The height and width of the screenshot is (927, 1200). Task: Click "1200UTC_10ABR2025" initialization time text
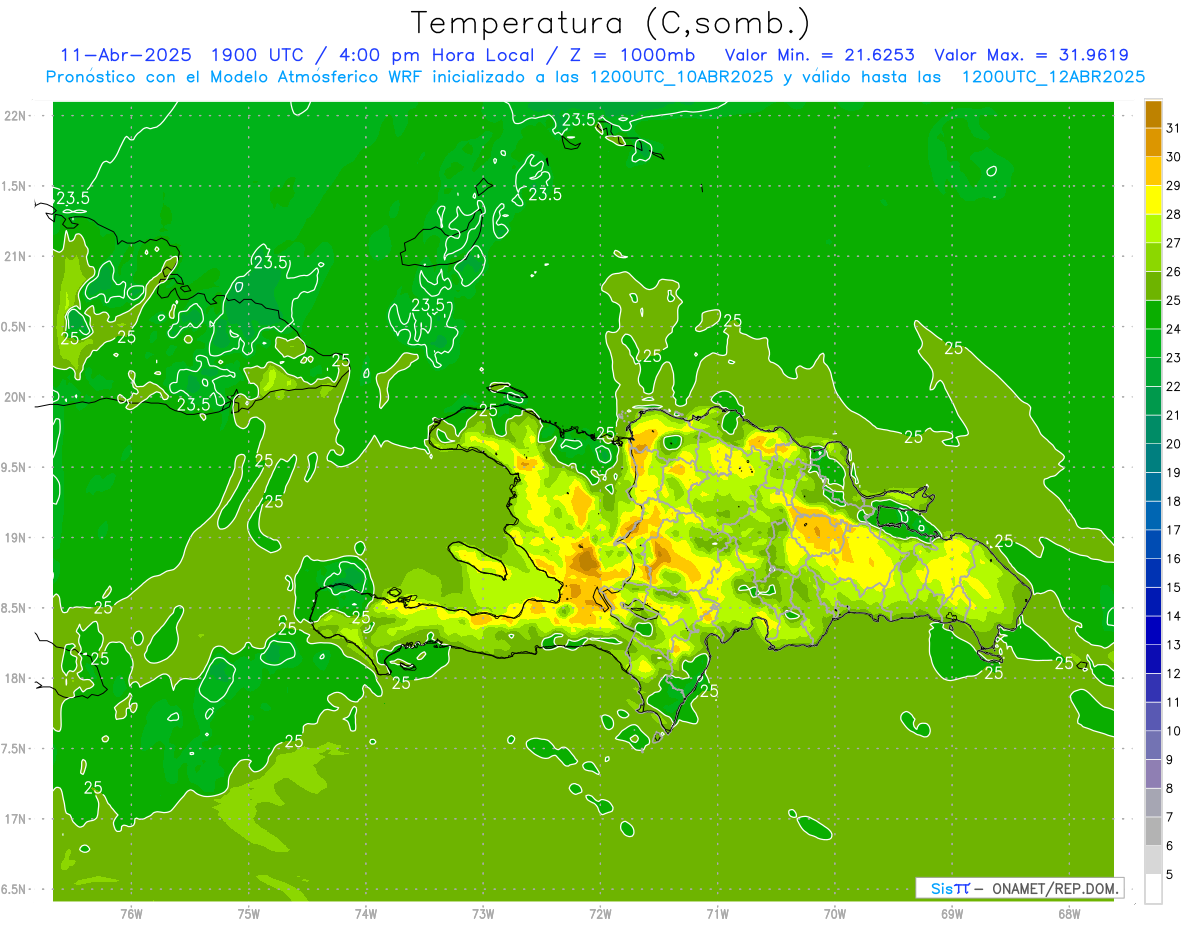(681, 77)
